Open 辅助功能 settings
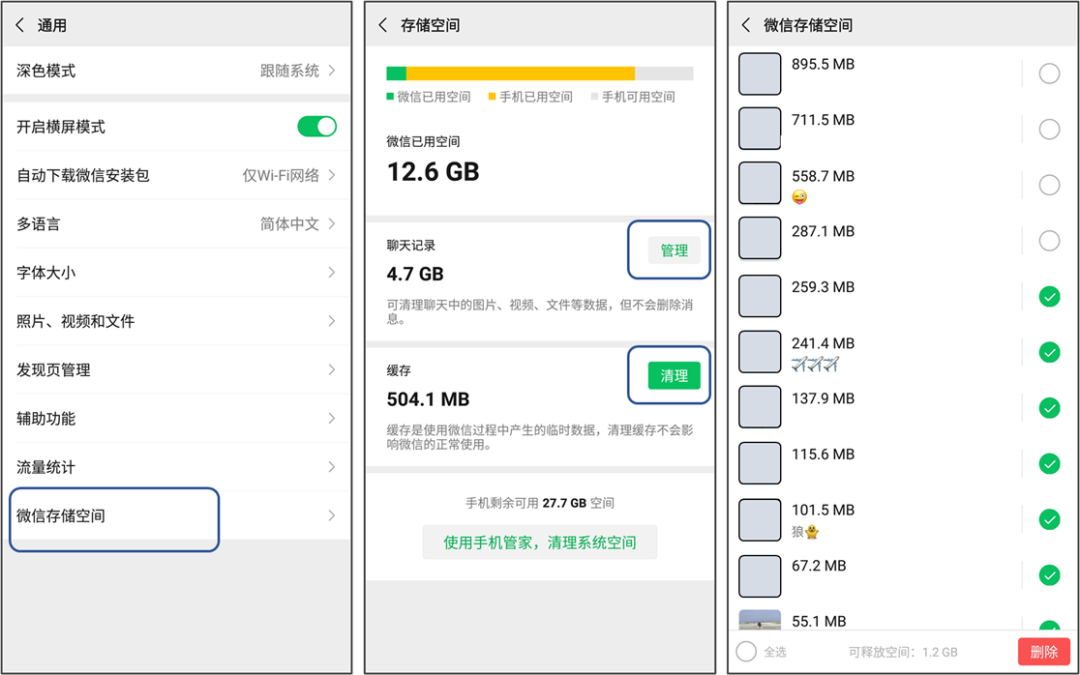The image size is (1080, 675). 177,418
